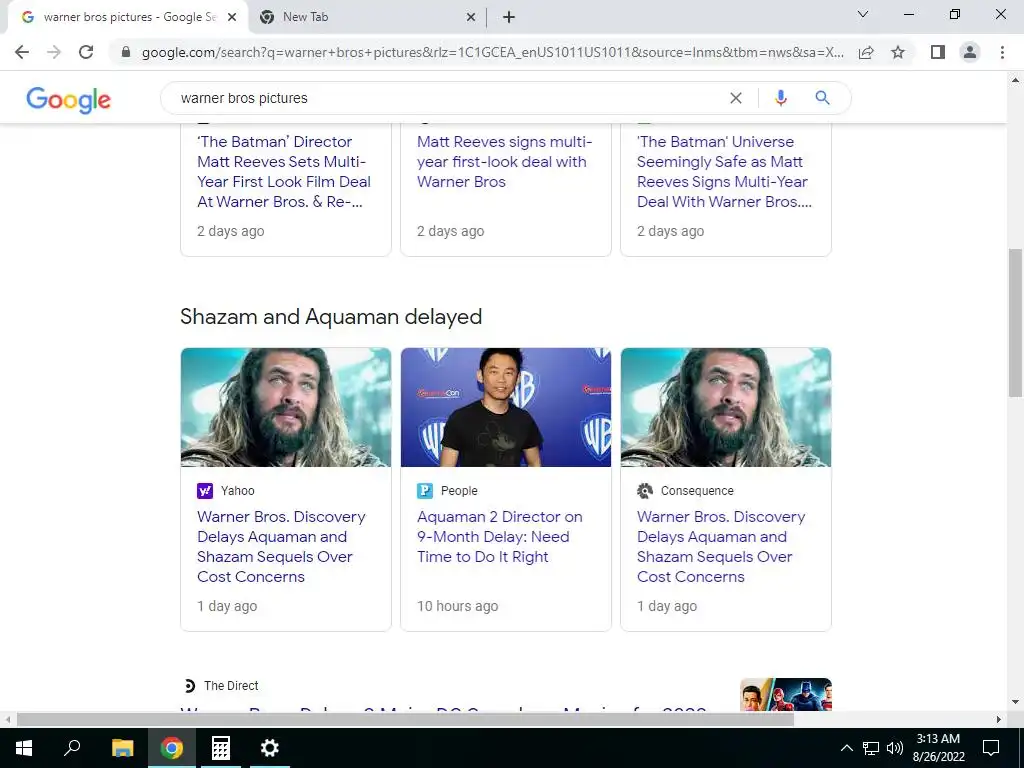
Task: Click into the Google search box
Action: pos(451,98)
